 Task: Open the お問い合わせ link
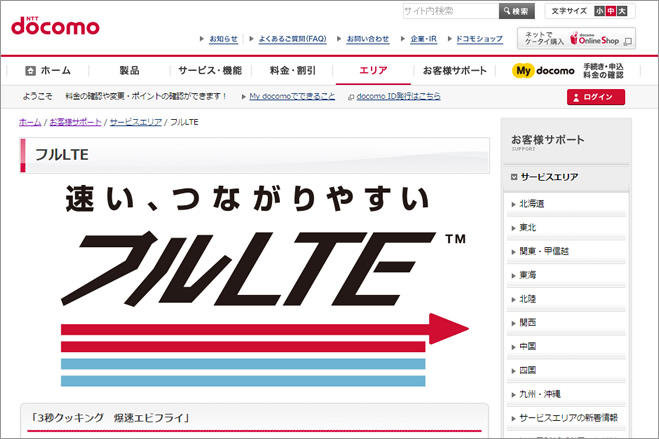(368, 39)
